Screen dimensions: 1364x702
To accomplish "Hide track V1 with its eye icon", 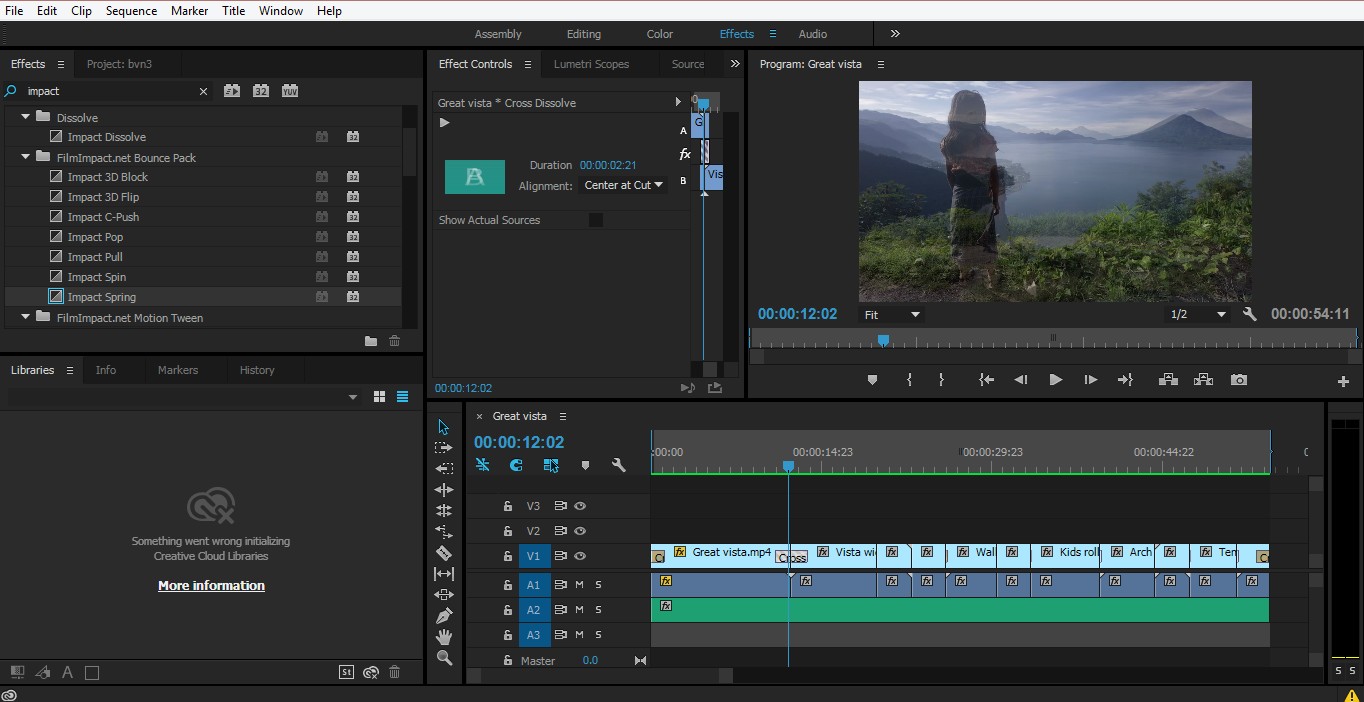I will 580,556.
